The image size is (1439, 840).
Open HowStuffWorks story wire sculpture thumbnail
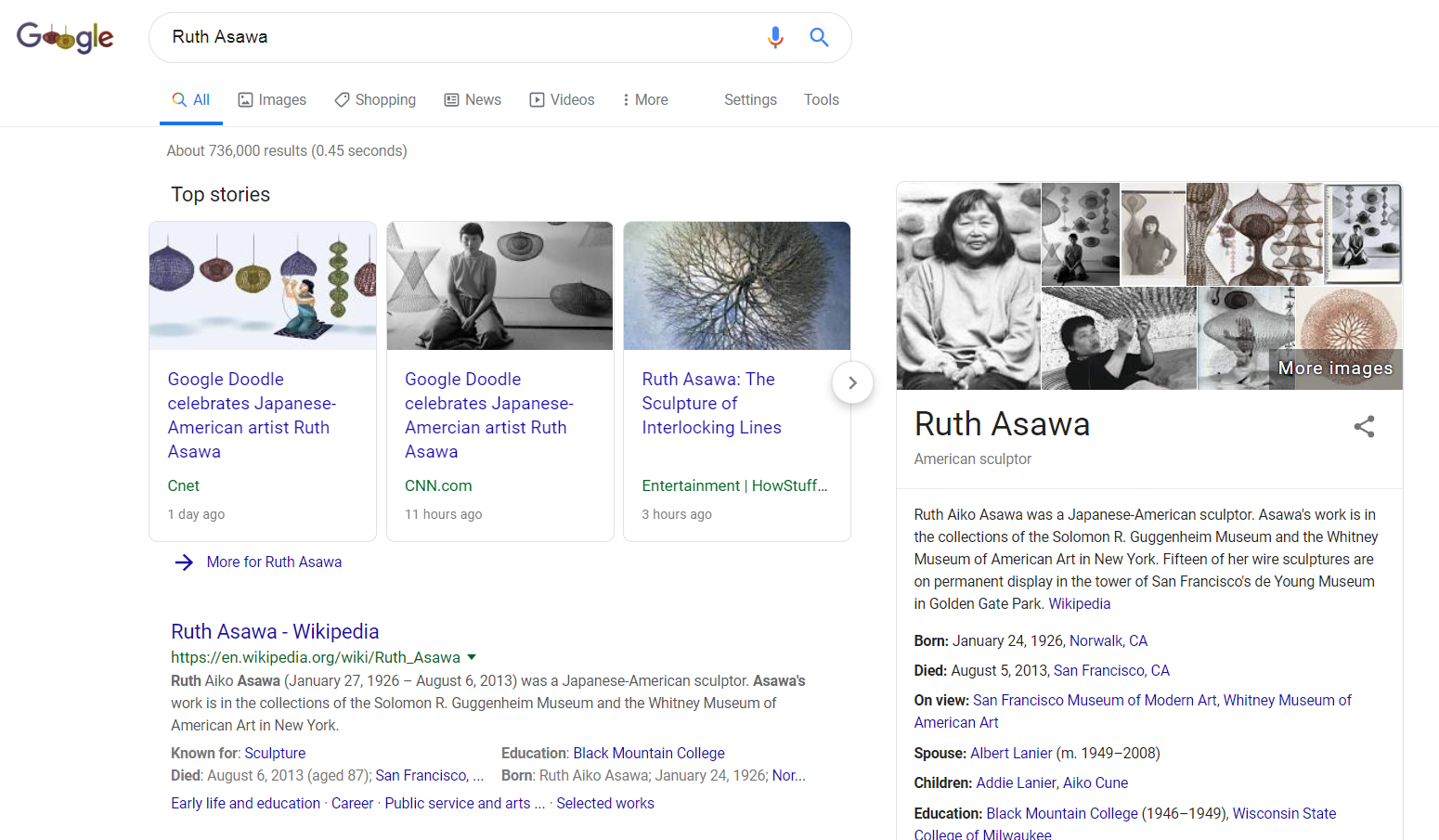click(x=737, y=286)
